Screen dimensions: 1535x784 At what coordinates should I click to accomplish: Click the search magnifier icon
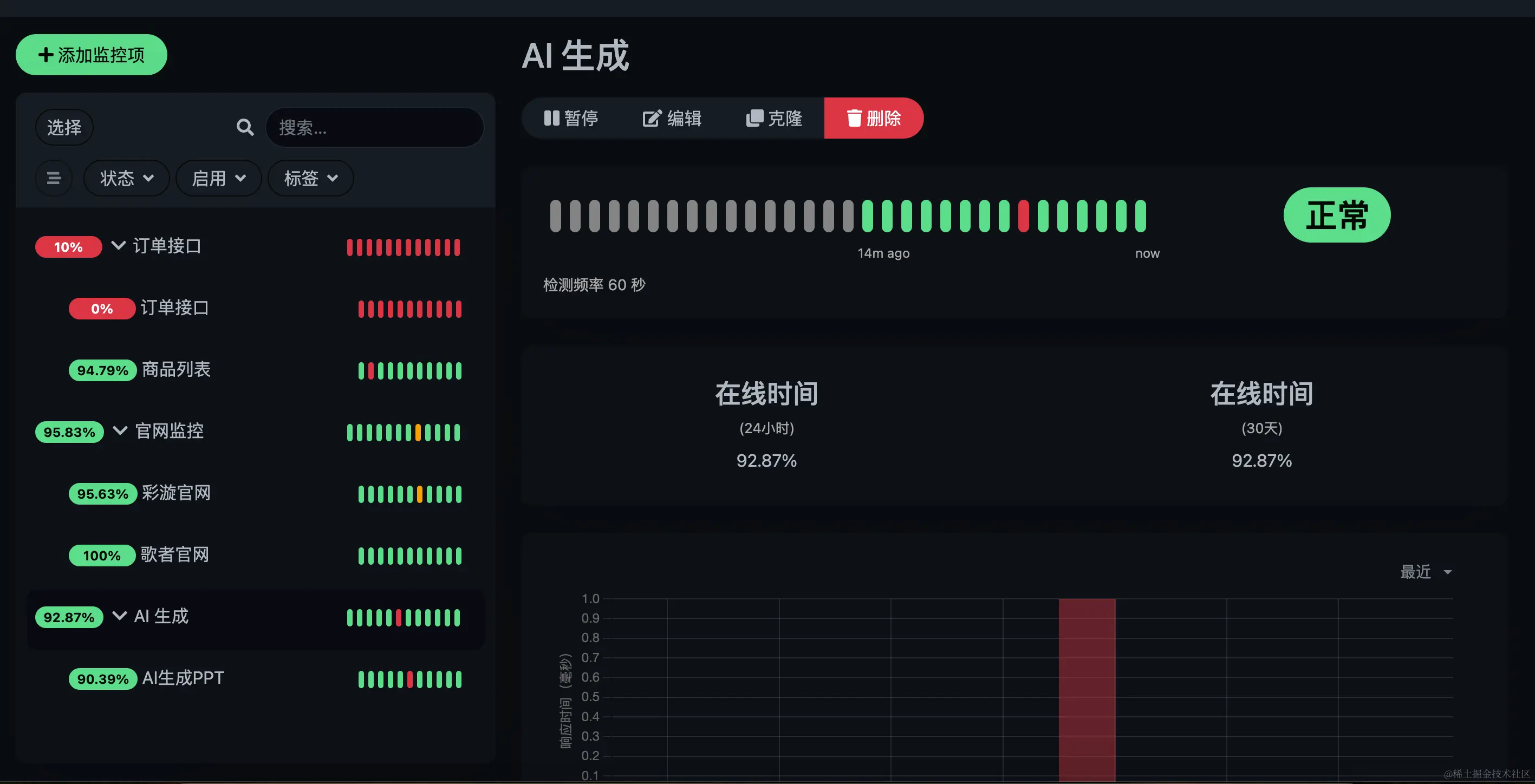coord(245,127)
